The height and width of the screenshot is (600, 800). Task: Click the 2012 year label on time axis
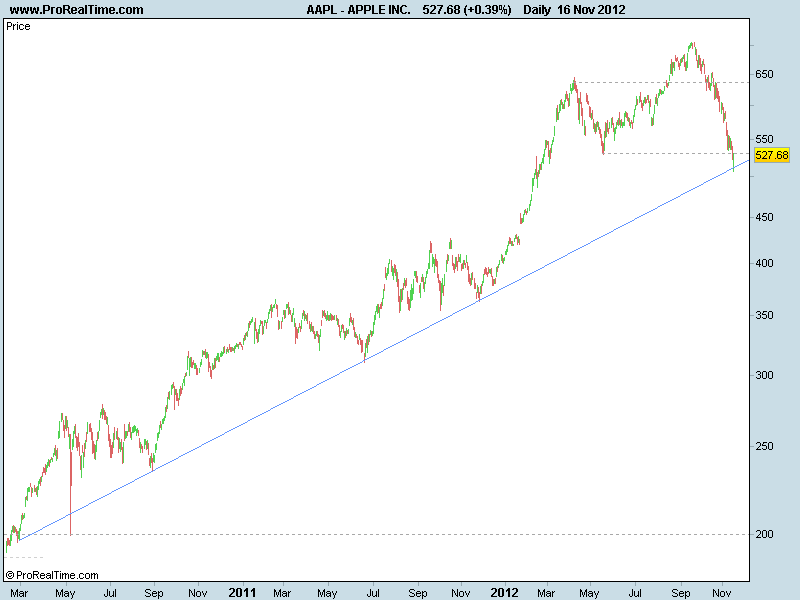[504, 592]
